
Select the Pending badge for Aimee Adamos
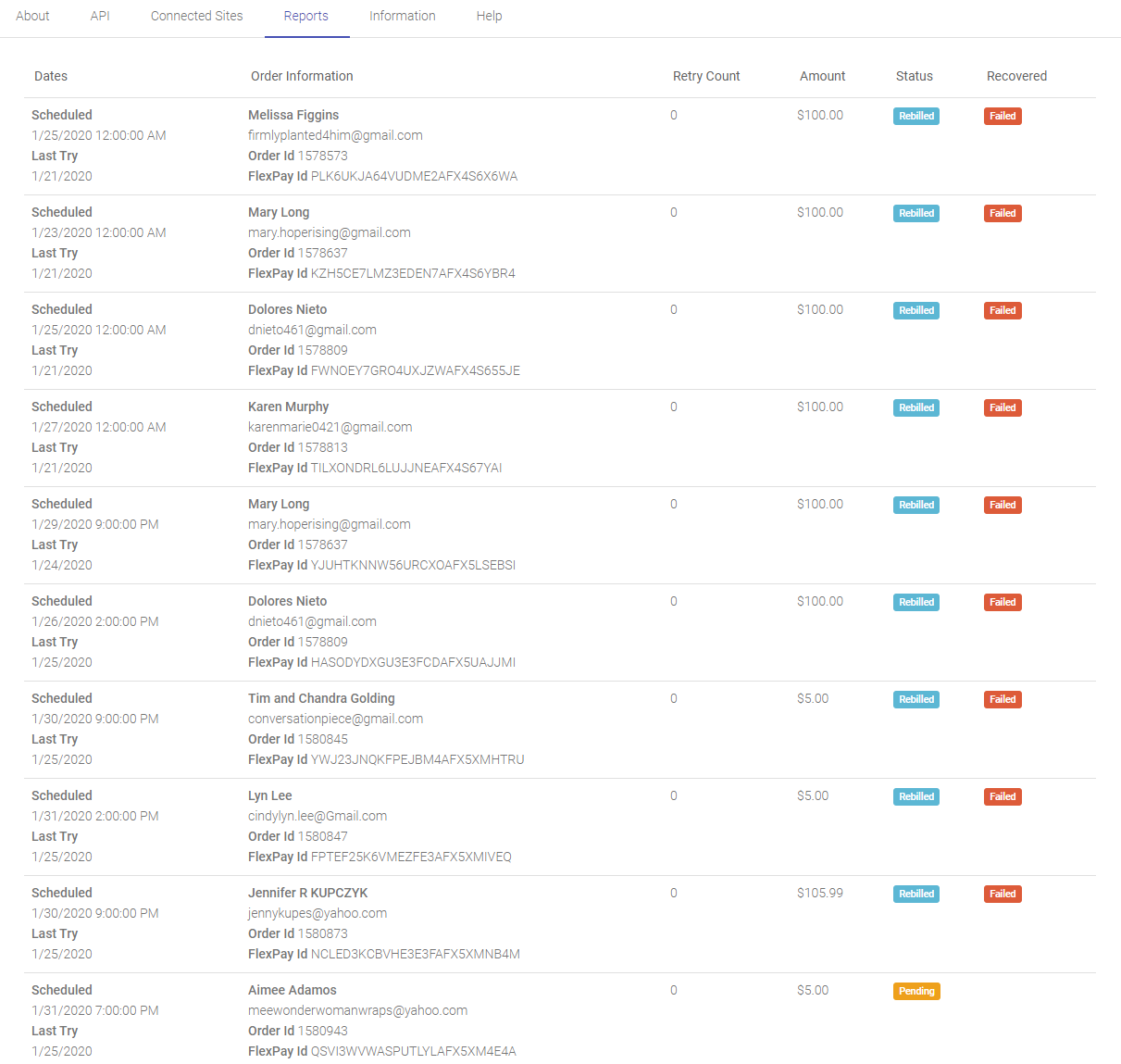tap(916, 991)
